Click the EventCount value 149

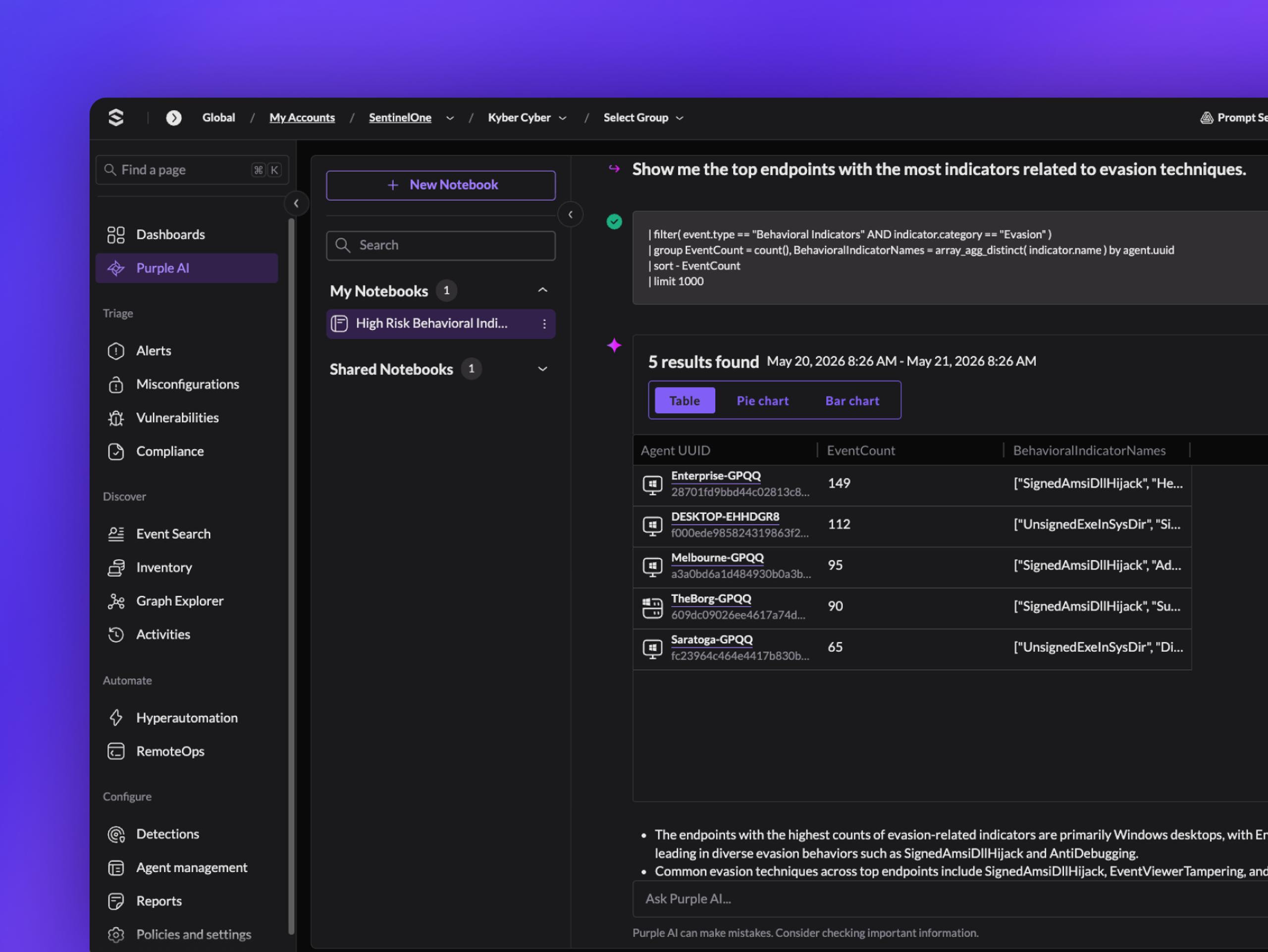839,483
